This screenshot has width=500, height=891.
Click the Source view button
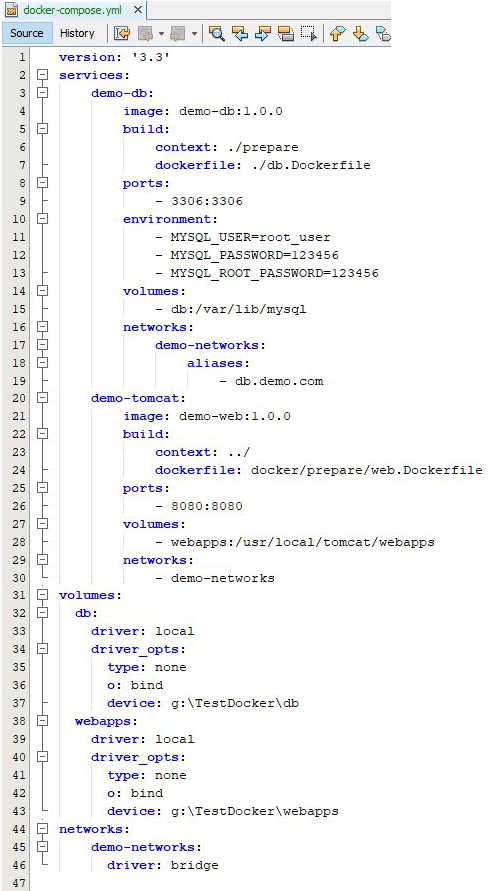click(x=27, y=33)
